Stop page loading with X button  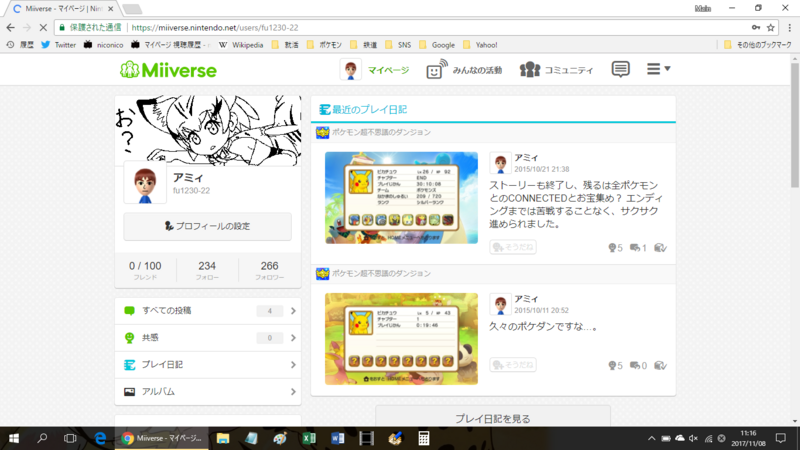click(x=43, y=28)
